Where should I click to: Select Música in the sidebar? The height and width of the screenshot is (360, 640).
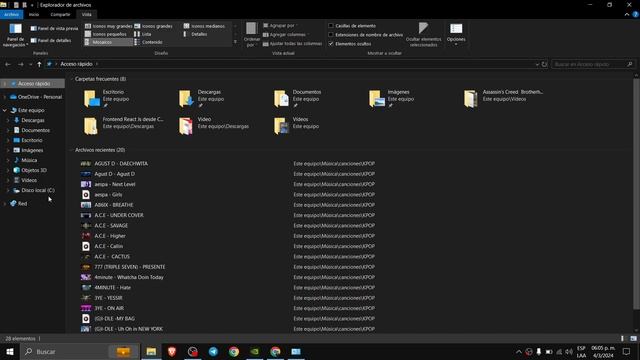click(x=29, y=160)
